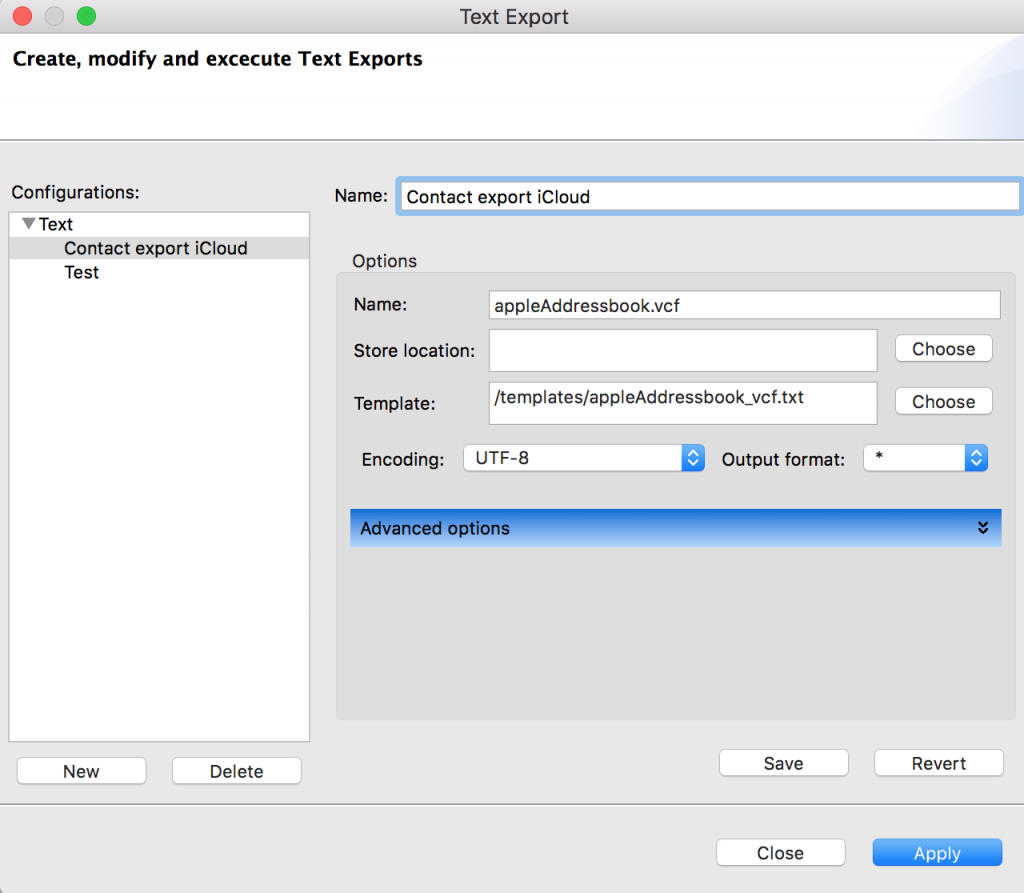Create a New configuration
The height and width of the screenshot is (893, 1024).
point(82,771)
